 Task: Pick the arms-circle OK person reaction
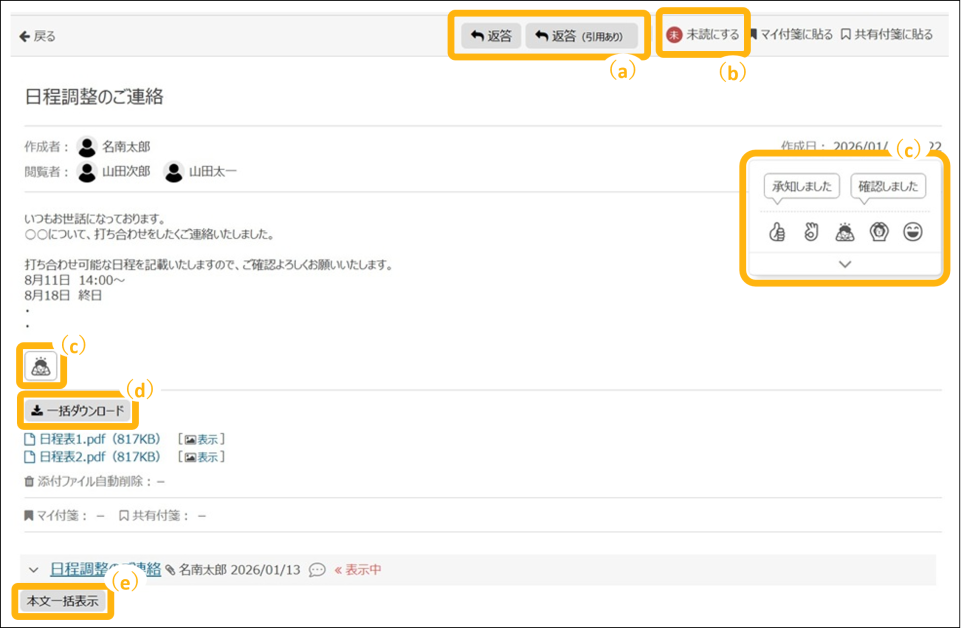[x=878, y=233]
